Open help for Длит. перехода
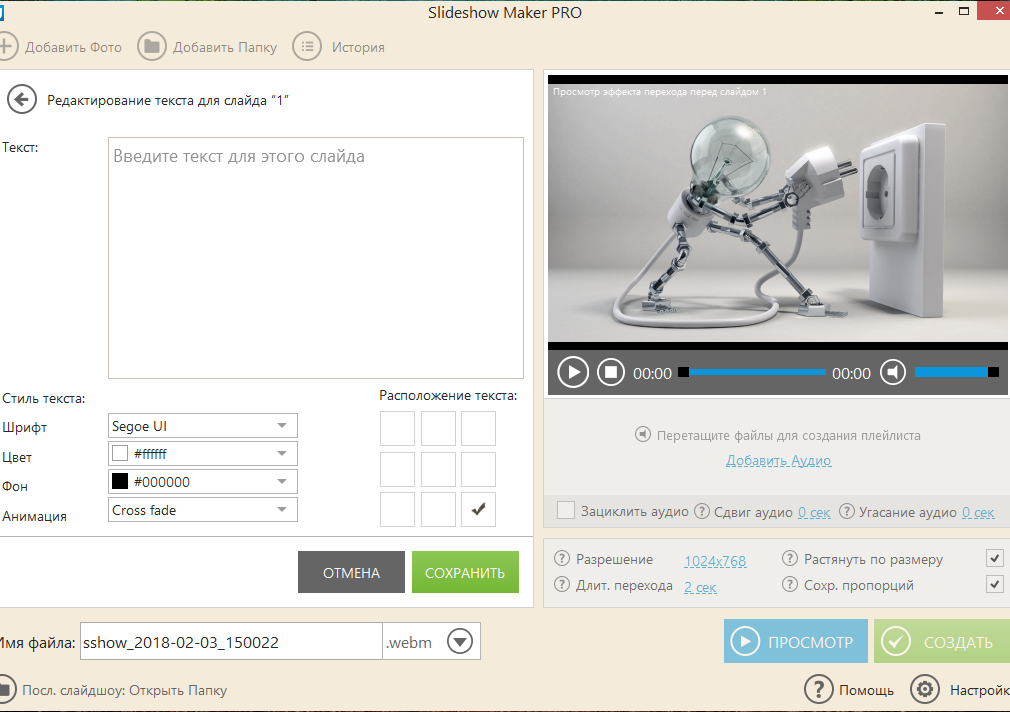The width and height of the screenshot is (1010, 712). click(x=562, y=585)
